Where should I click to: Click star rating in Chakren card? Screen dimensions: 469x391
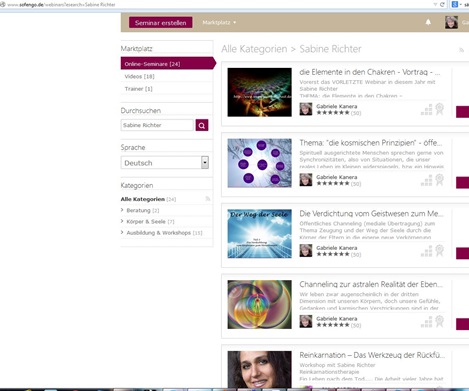pos(333,113)
